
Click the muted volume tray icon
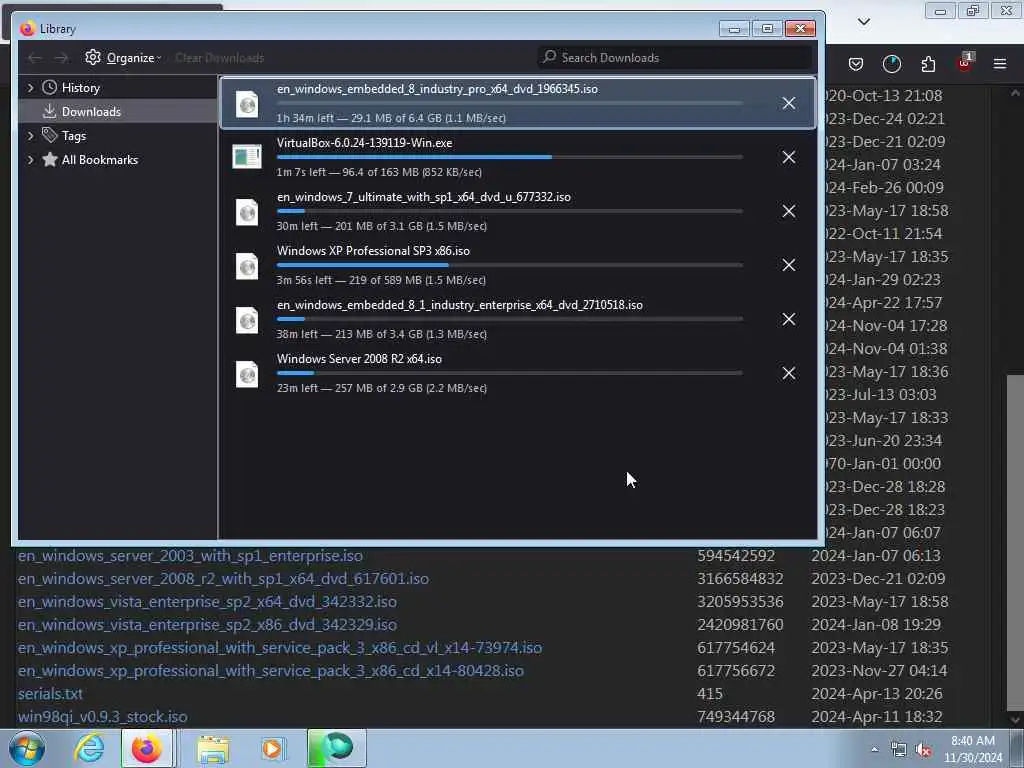pyautogui.click(x=923, y=750)
